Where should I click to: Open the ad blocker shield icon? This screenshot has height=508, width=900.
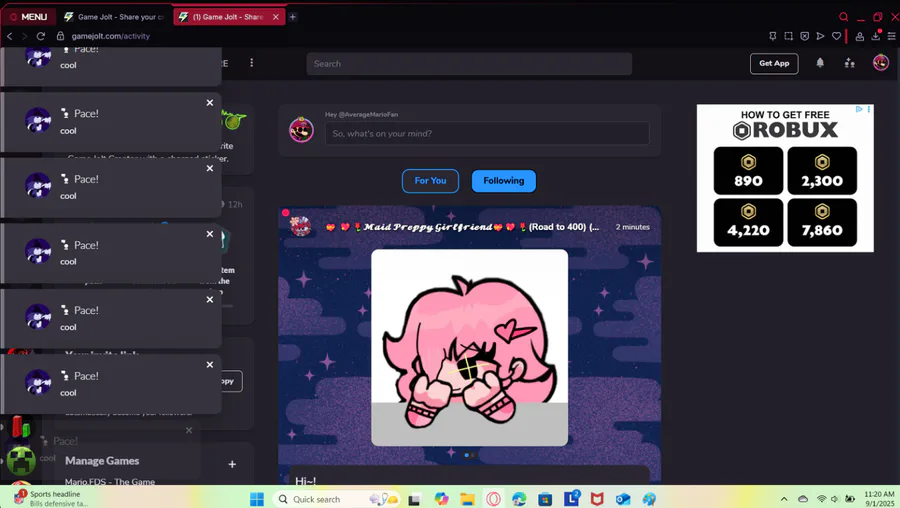[x=805, y=36]
